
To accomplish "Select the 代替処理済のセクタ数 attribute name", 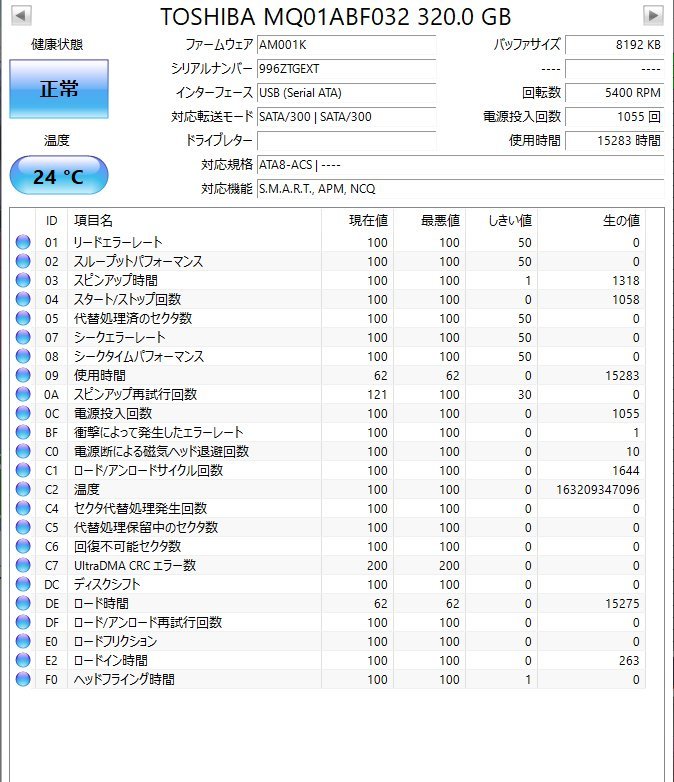I will [133, 318].
